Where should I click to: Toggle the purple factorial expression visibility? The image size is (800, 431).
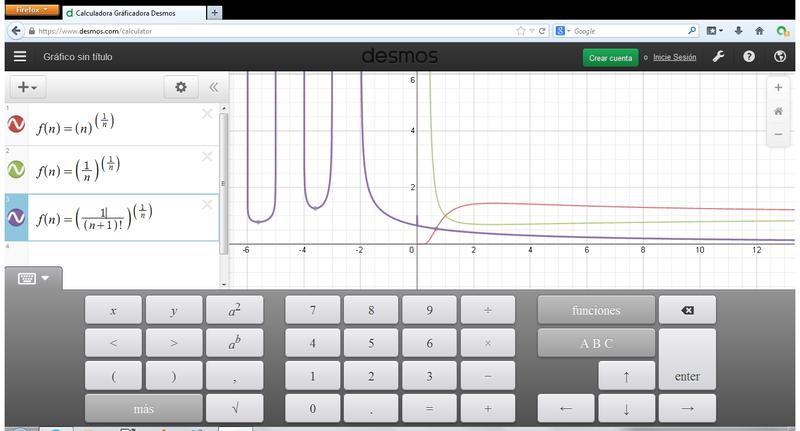click(16, 217)
